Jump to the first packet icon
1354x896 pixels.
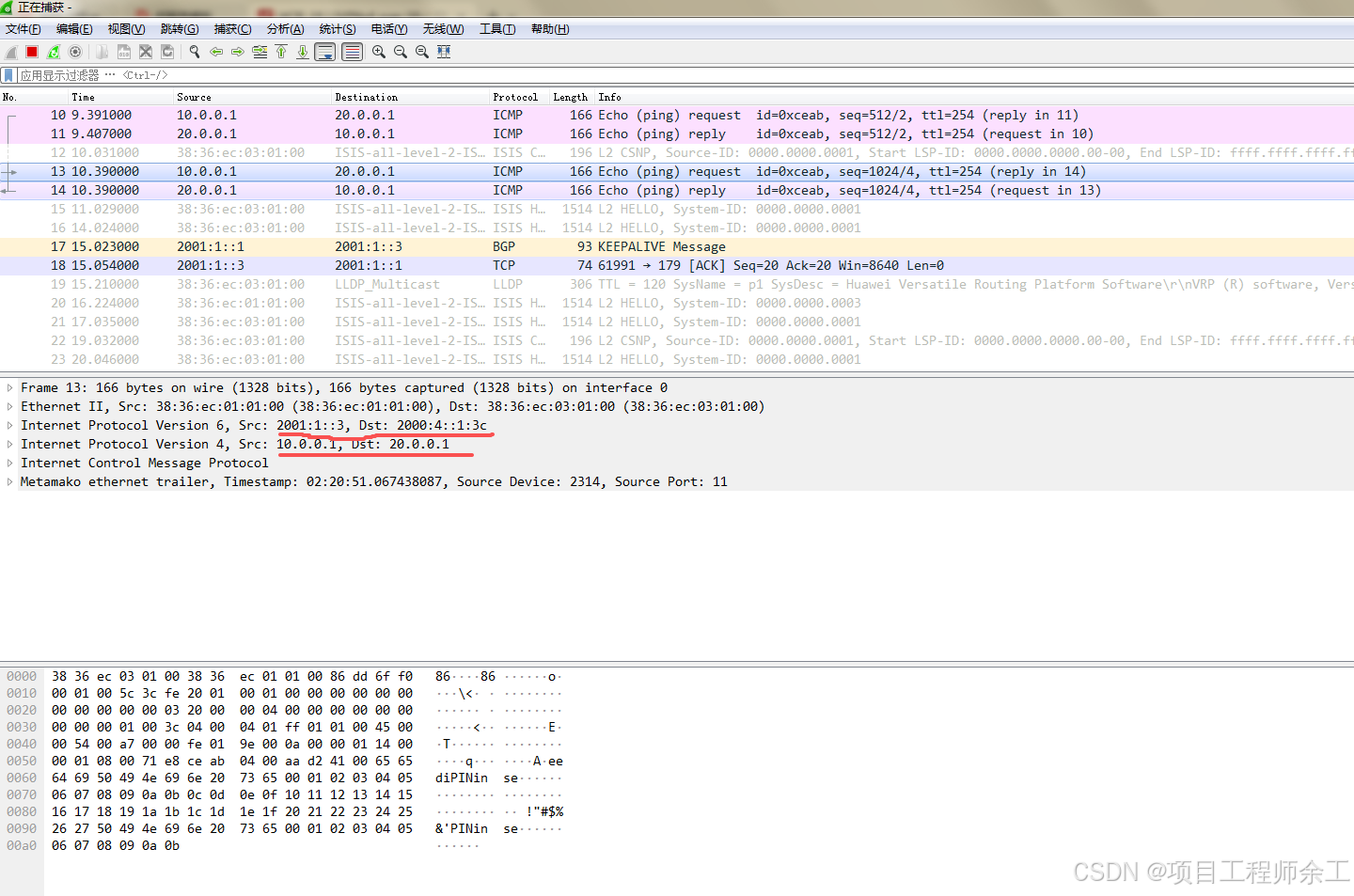pyautogui.click(x=281, y=53)
